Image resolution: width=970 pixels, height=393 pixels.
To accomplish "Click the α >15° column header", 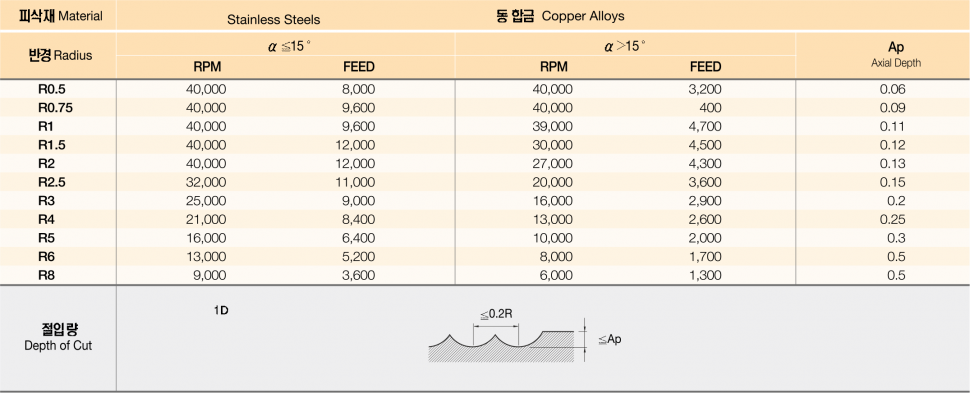I will 625,46.
